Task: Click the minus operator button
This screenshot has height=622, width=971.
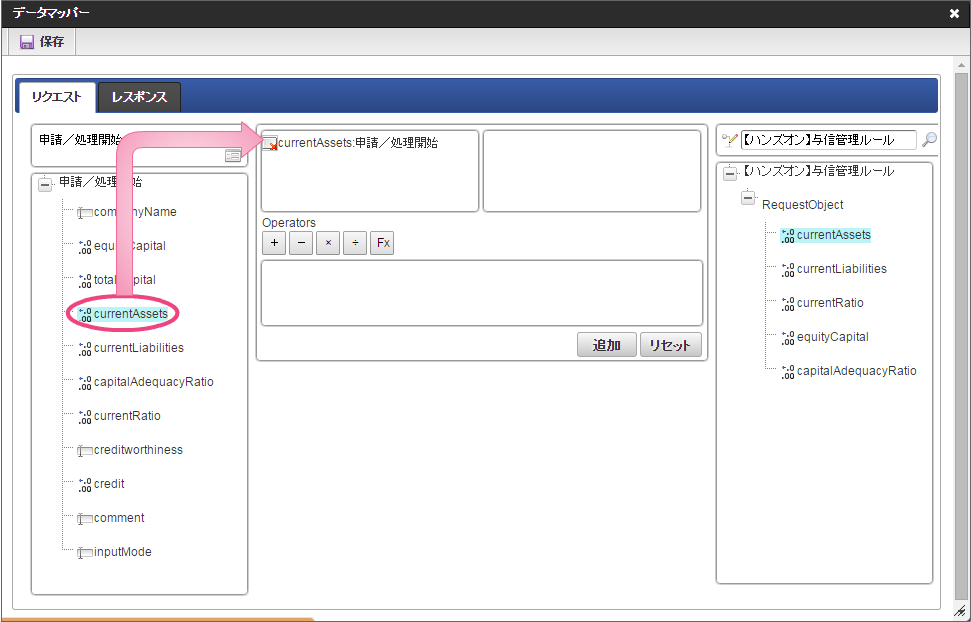Action: [301, 243]
